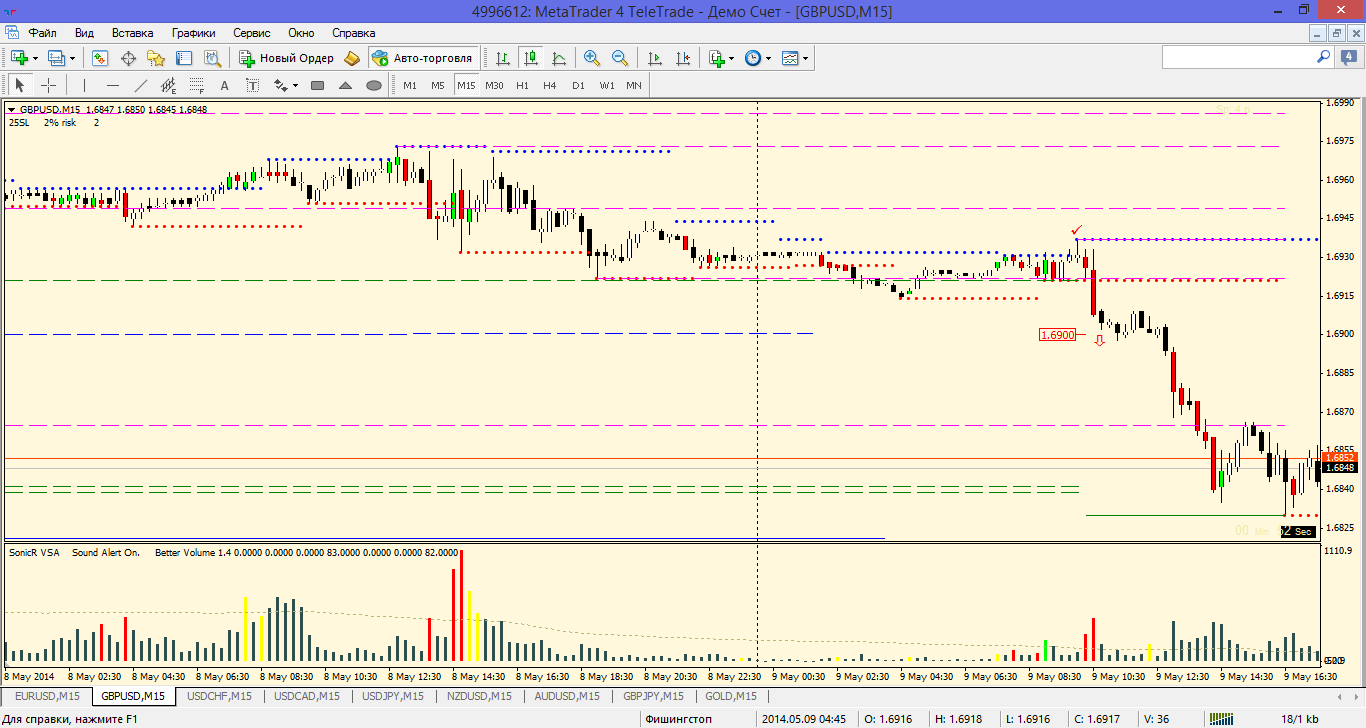Open the Графики menu
This screenshot has height=728, width=1366.
(x=193, y=32)
